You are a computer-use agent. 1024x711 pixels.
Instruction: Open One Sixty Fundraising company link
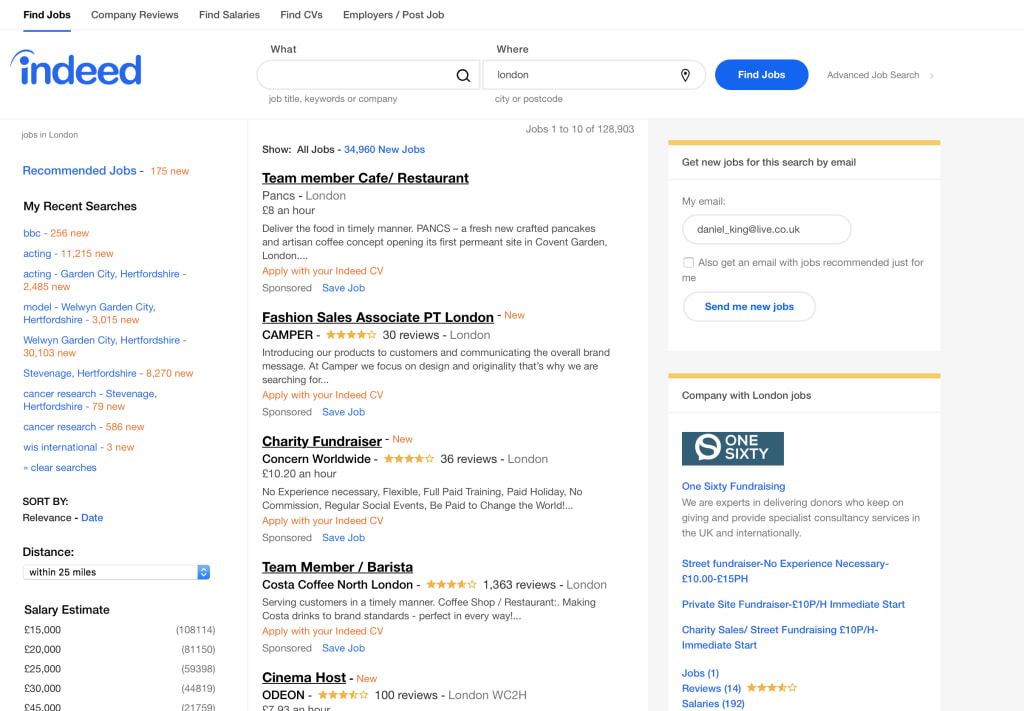(733, 486)
